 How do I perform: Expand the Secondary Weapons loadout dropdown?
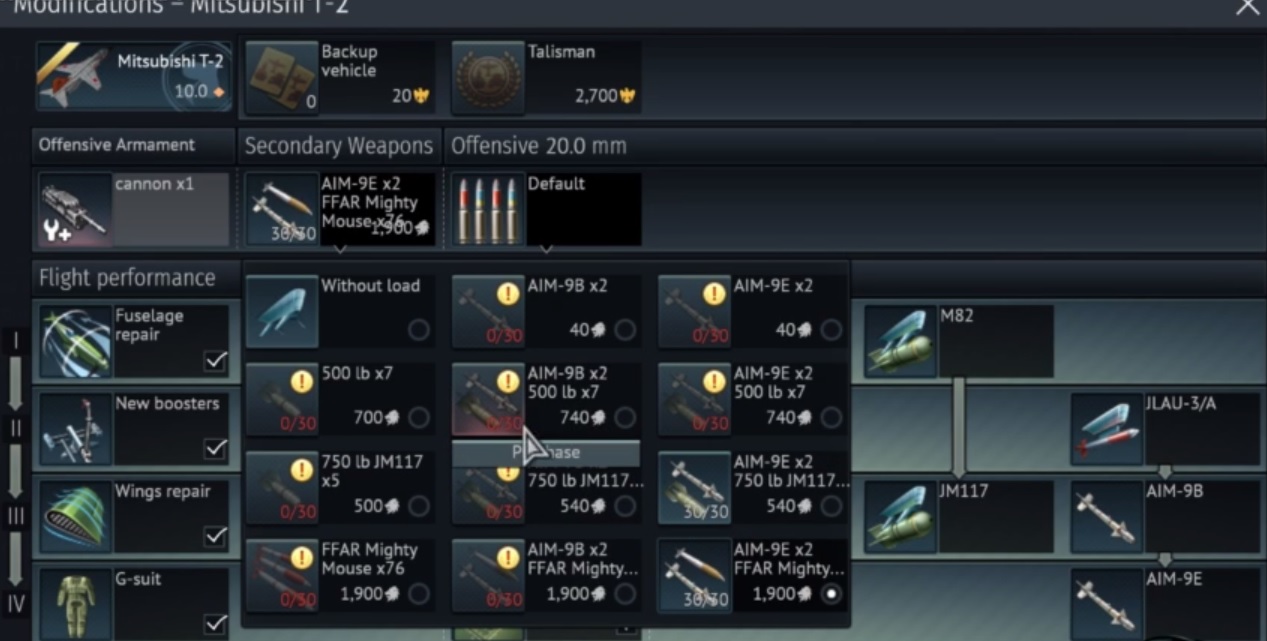[x=340, y=209]
